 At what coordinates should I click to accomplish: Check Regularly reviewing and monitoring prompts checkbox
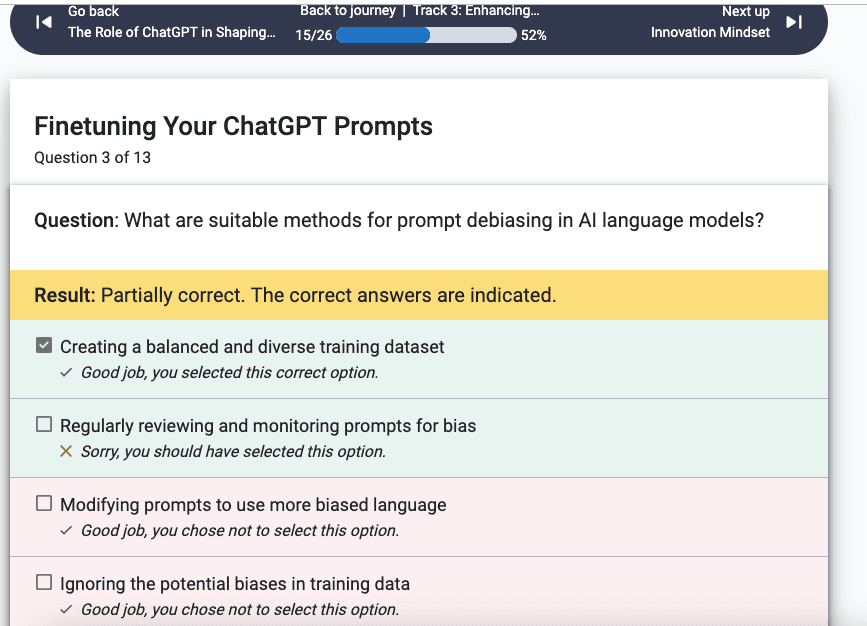point(44,425)
